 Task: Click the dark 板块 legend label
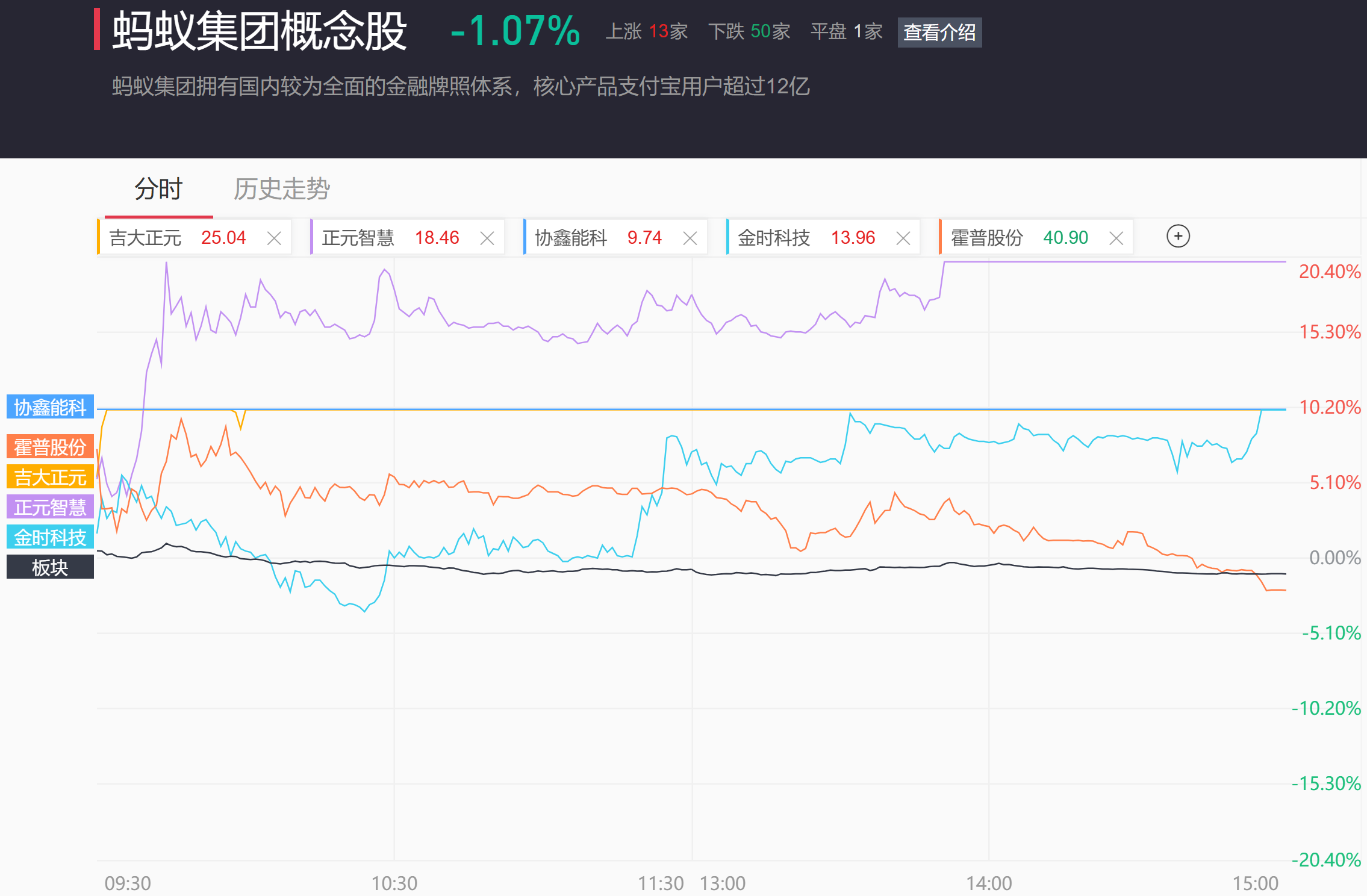pyautogui.click(x=50, y=567)
